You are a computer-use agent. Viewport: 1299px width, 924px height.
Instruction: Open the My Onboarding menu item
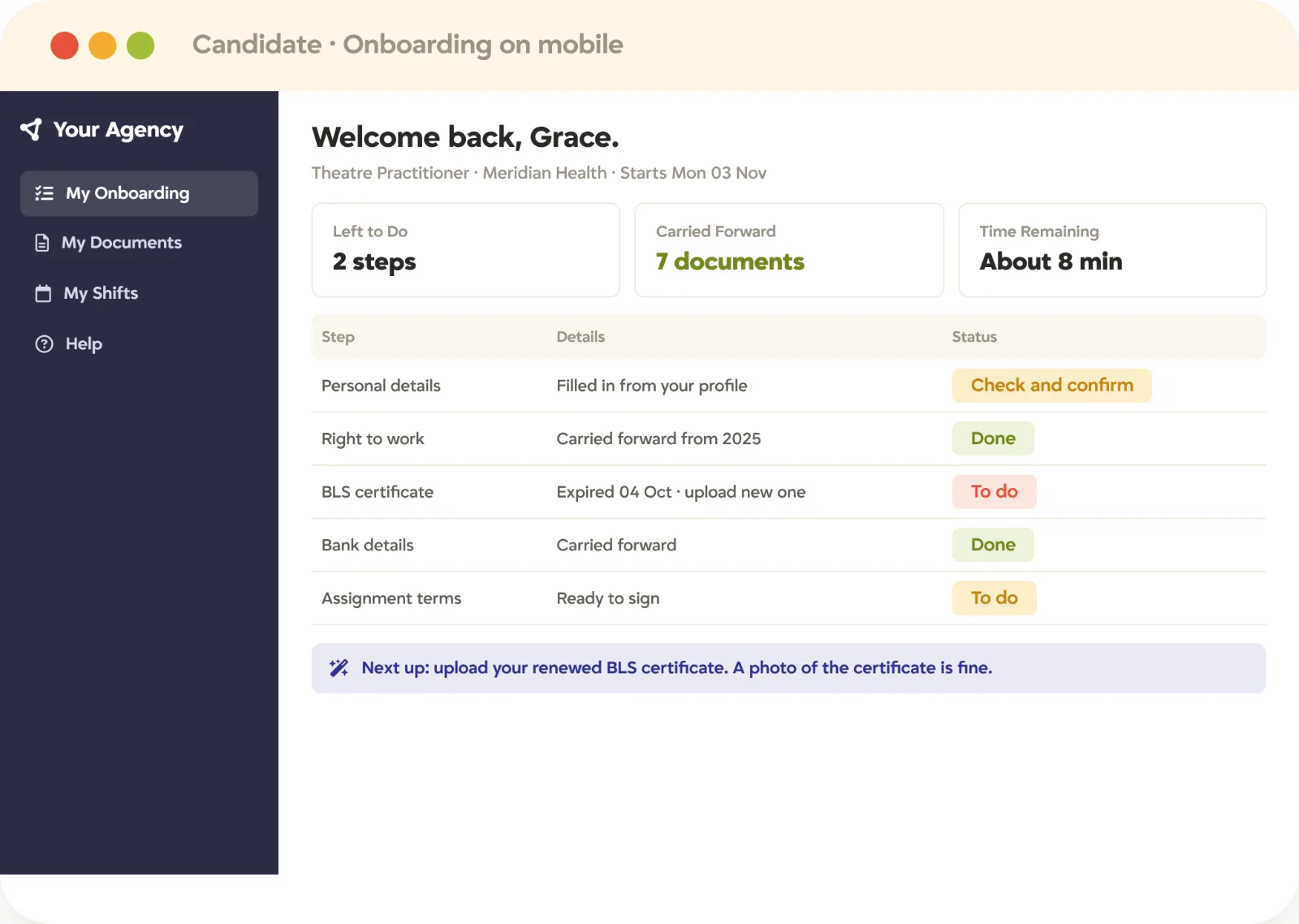tap(139, 193)
